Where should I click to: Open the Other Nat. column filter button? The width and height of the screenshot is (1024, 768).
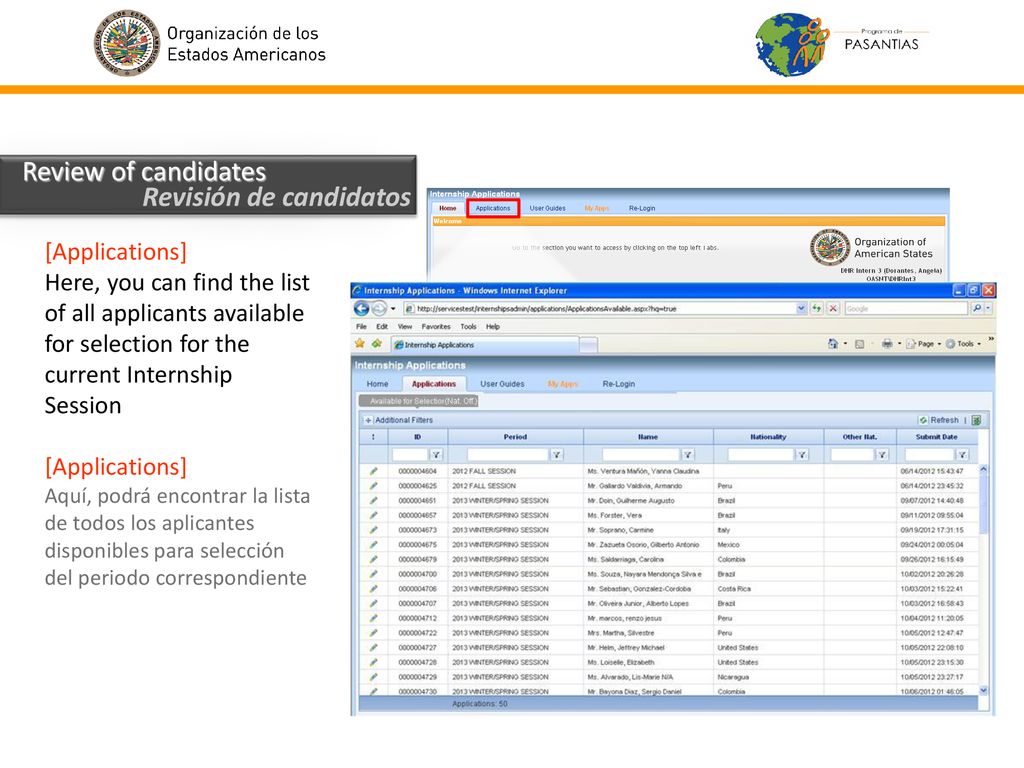click(x=882, y=455)
